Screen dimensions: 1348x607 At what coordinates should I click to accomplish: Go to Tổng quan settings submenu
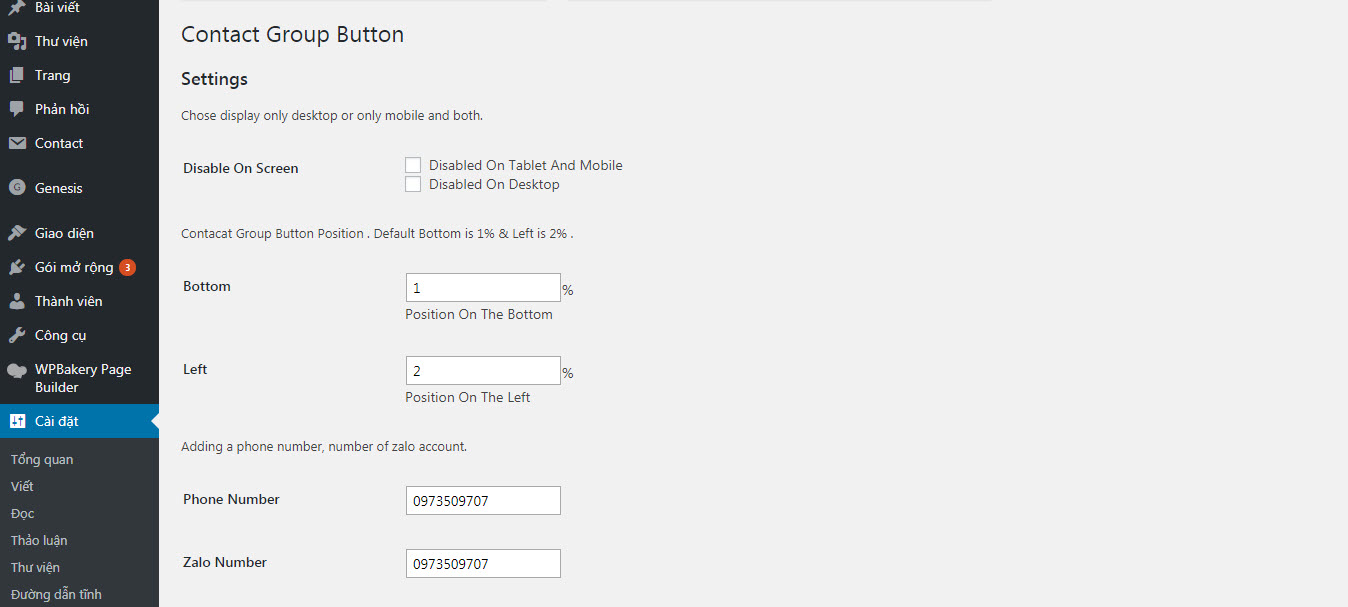tap(42, 459)
